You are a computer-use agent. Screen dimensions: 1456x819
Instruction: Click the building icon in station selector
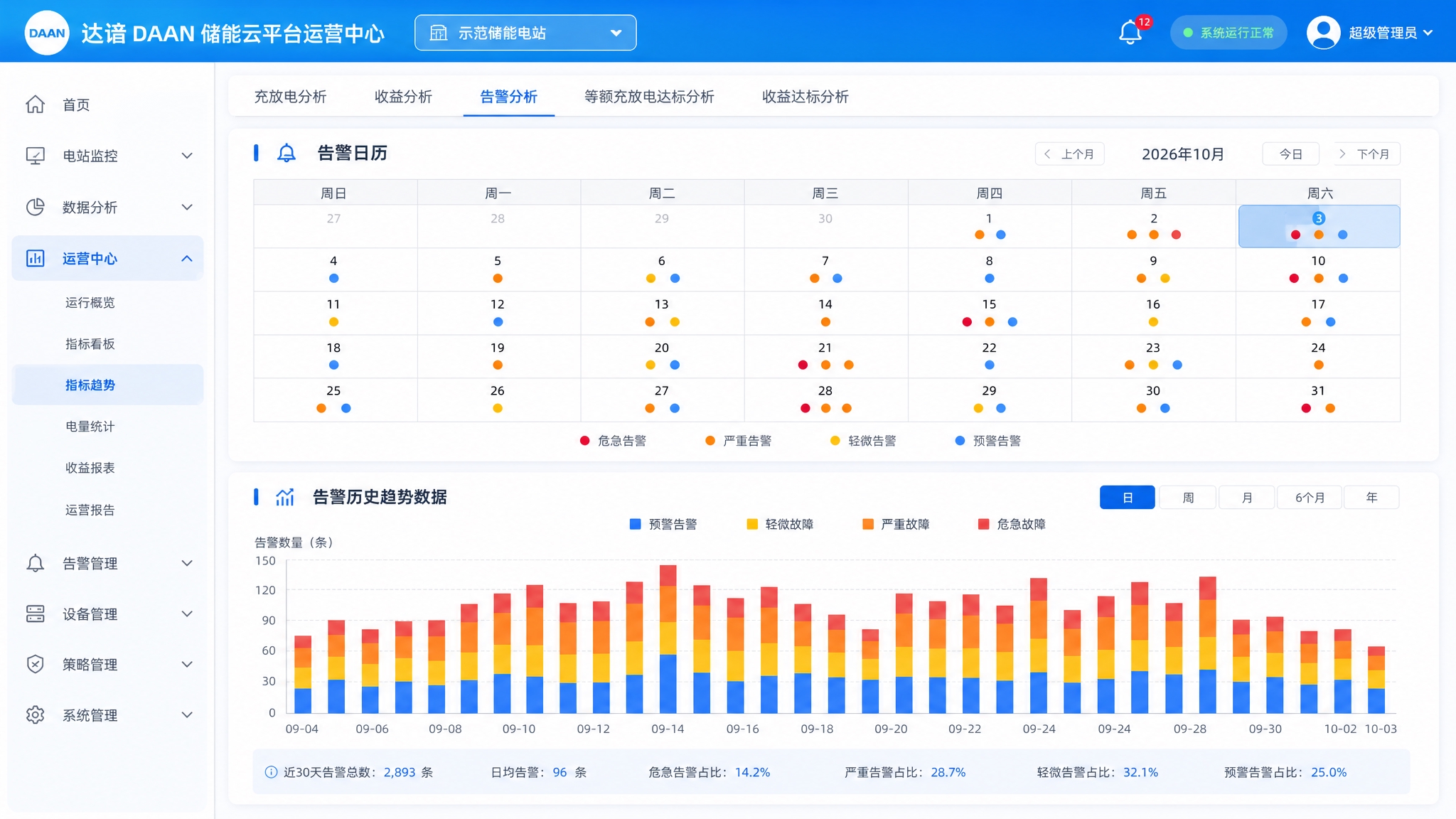tap(439, 33)
